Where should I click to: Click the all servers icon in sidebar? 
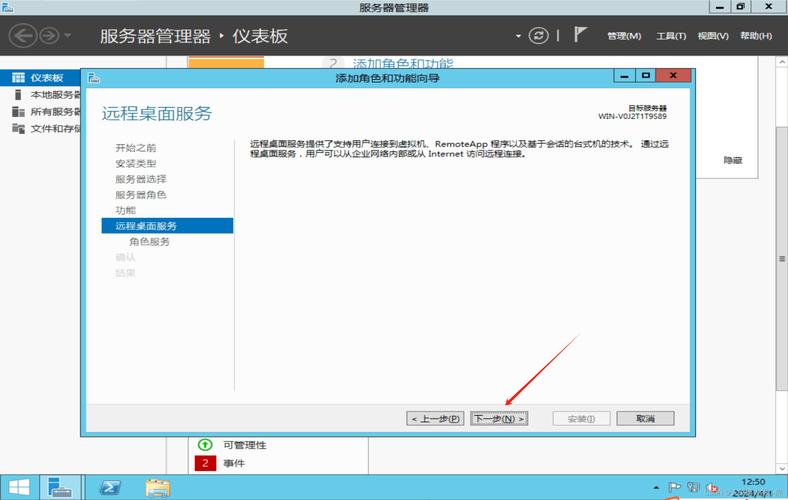click(x=18, y=112)
